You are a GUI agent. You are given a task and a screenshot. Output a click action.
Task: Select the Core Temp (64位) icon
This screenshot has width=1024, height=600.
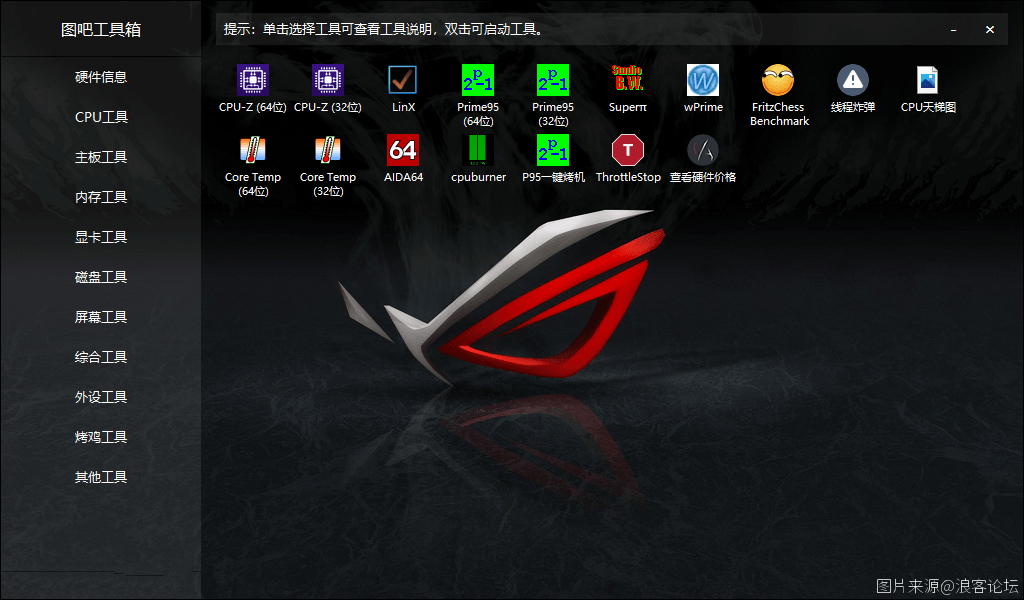[253, 150]
